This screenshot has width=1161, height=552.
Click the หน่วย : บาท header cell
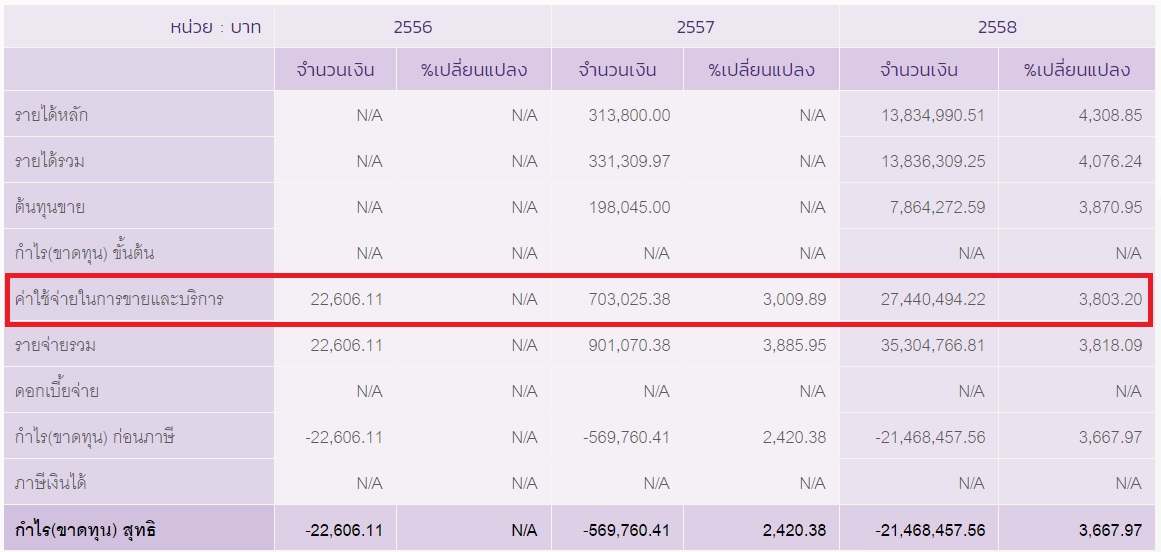tap(215, 27)
